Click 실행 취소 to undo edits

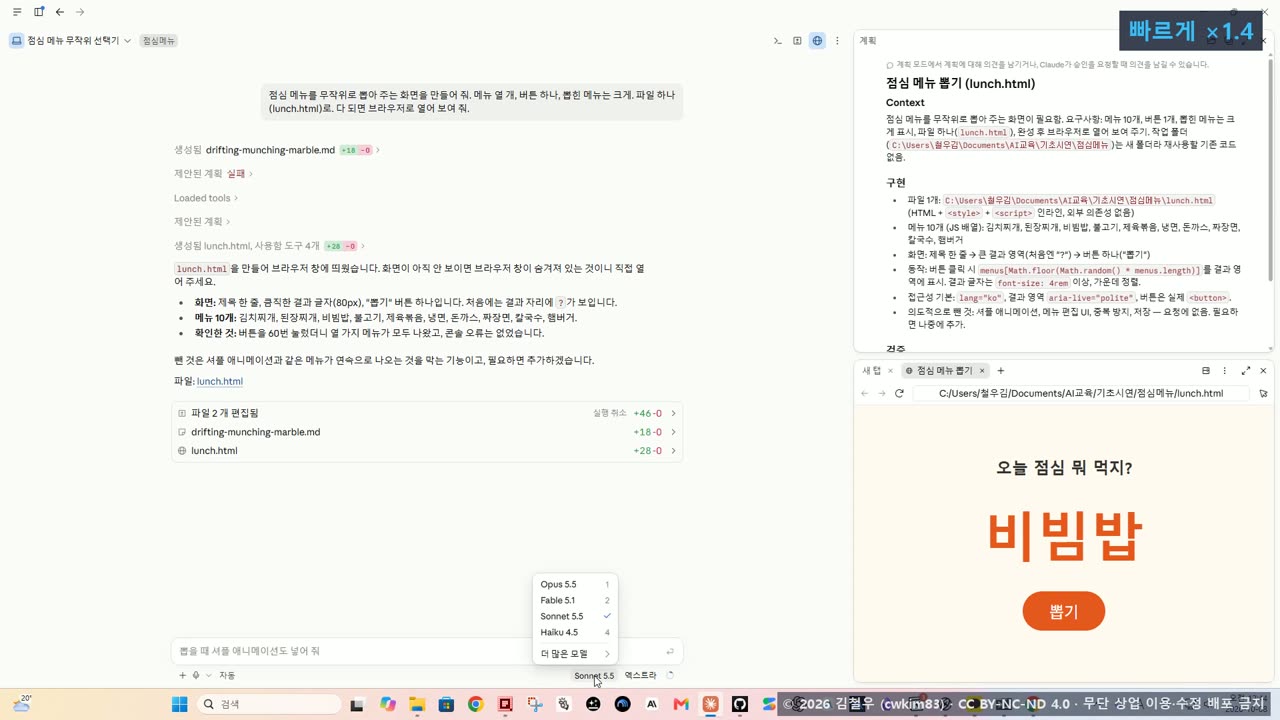609,413
